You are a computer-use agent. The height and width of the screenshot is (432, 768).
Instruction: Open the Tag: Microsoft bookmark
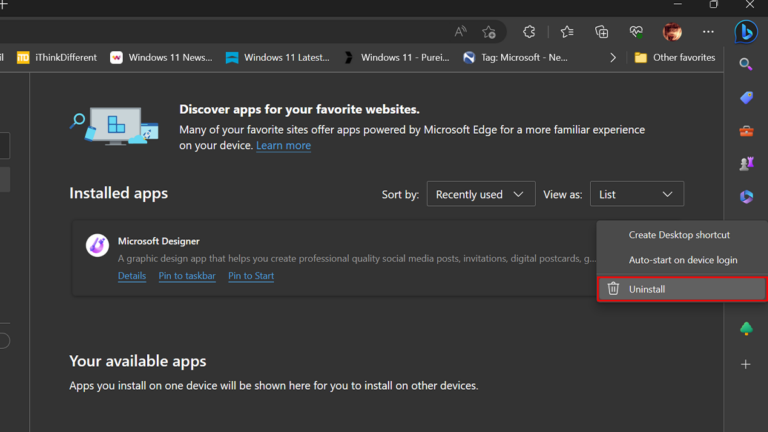[515, 58]
